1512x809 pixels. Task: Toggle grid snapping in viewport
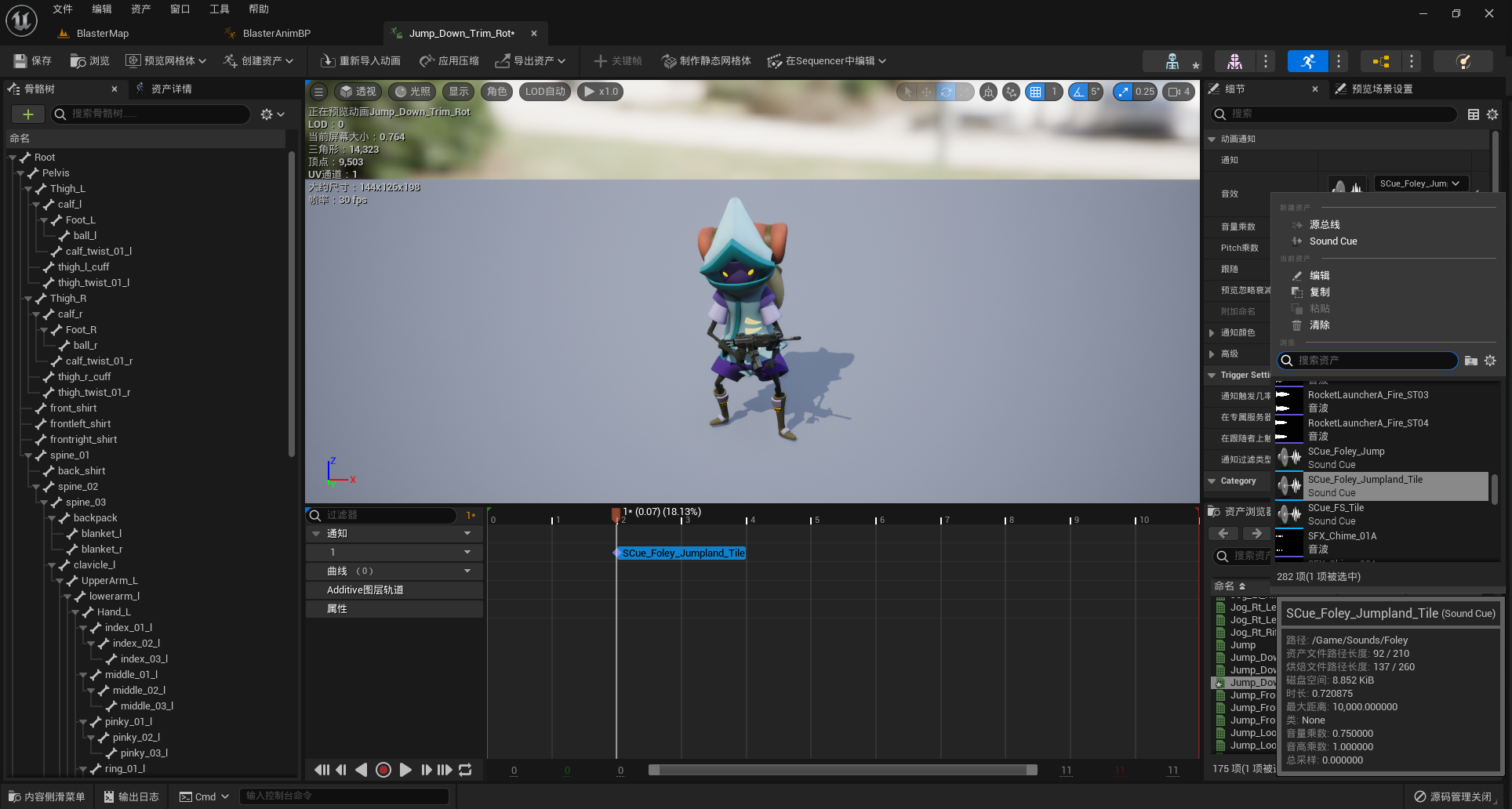tap(1036, 92)
